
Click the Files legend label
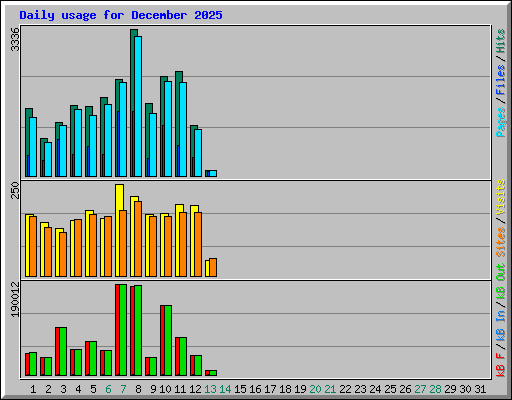[500, 80]
